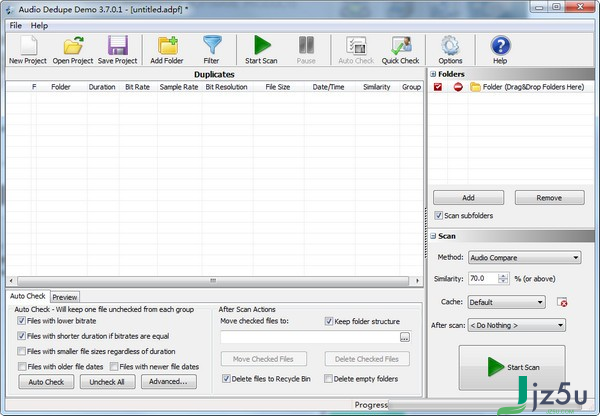Toggle Files with lower bitrate

tap(21, 321)
